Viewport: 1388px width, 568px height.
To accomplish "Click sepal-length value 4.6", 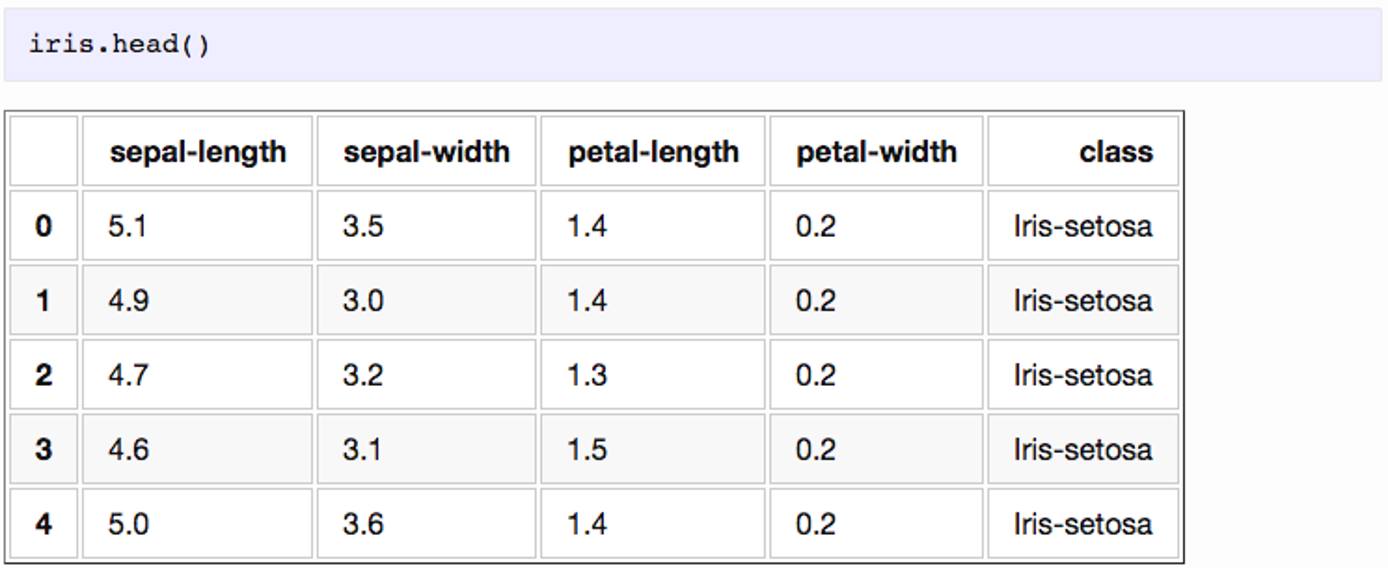I will (129, 449).
